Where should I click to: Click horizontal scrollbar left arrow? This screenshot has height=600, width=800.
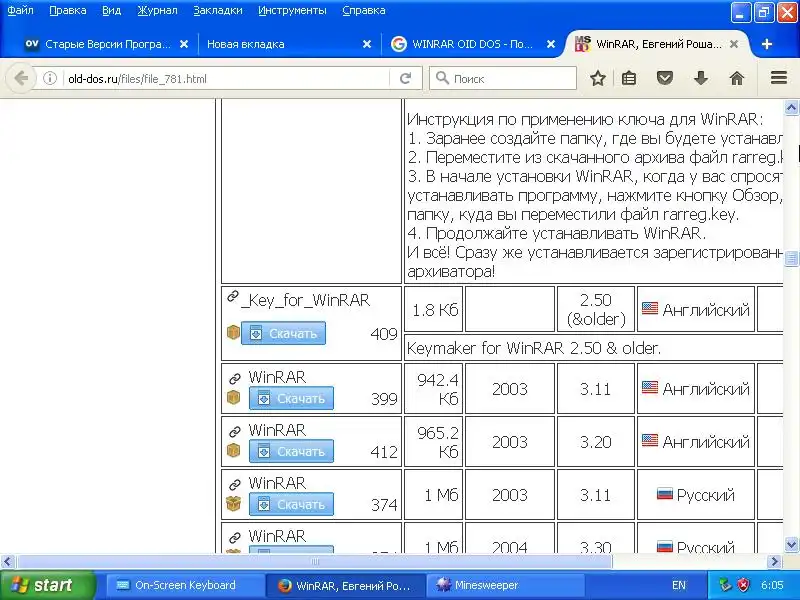coord(7,562)
